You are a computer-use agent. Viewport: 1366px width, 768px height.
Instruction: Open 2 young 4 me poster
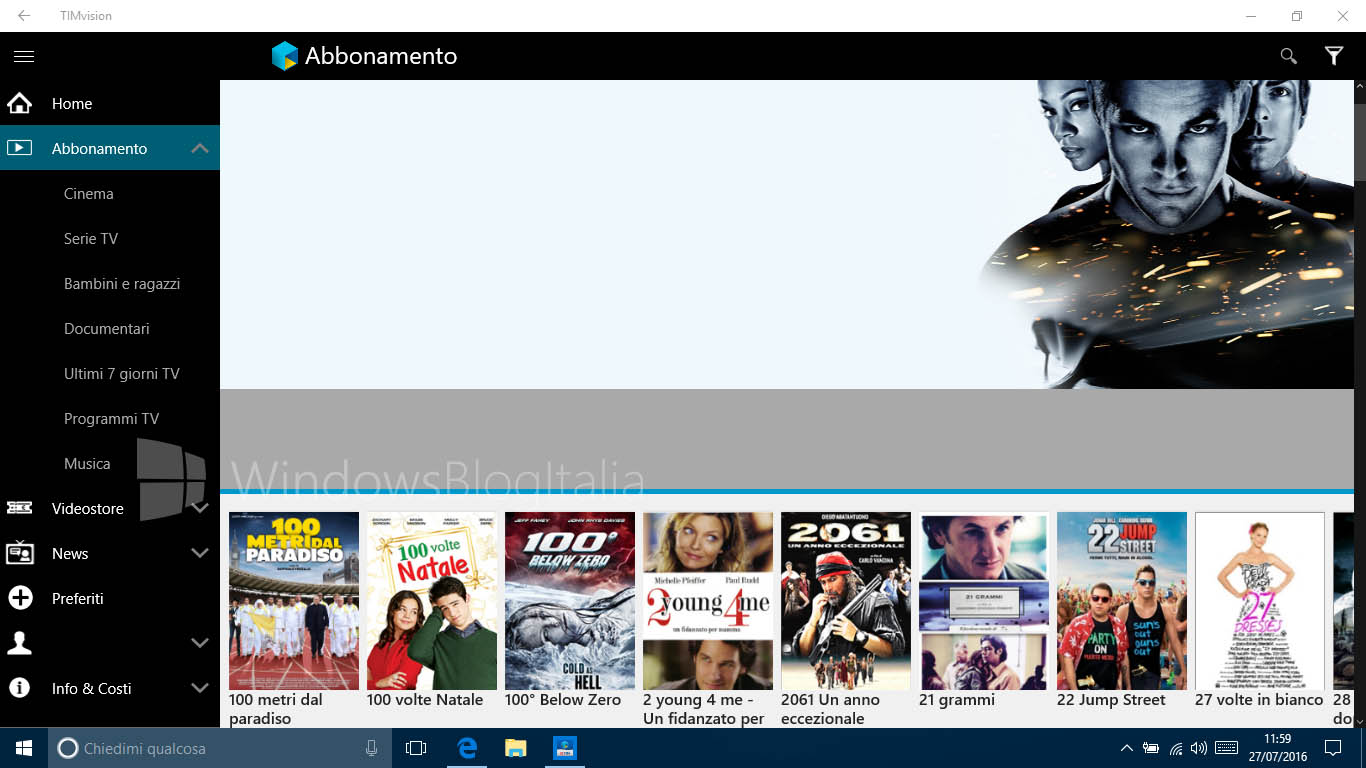(708, 601)
